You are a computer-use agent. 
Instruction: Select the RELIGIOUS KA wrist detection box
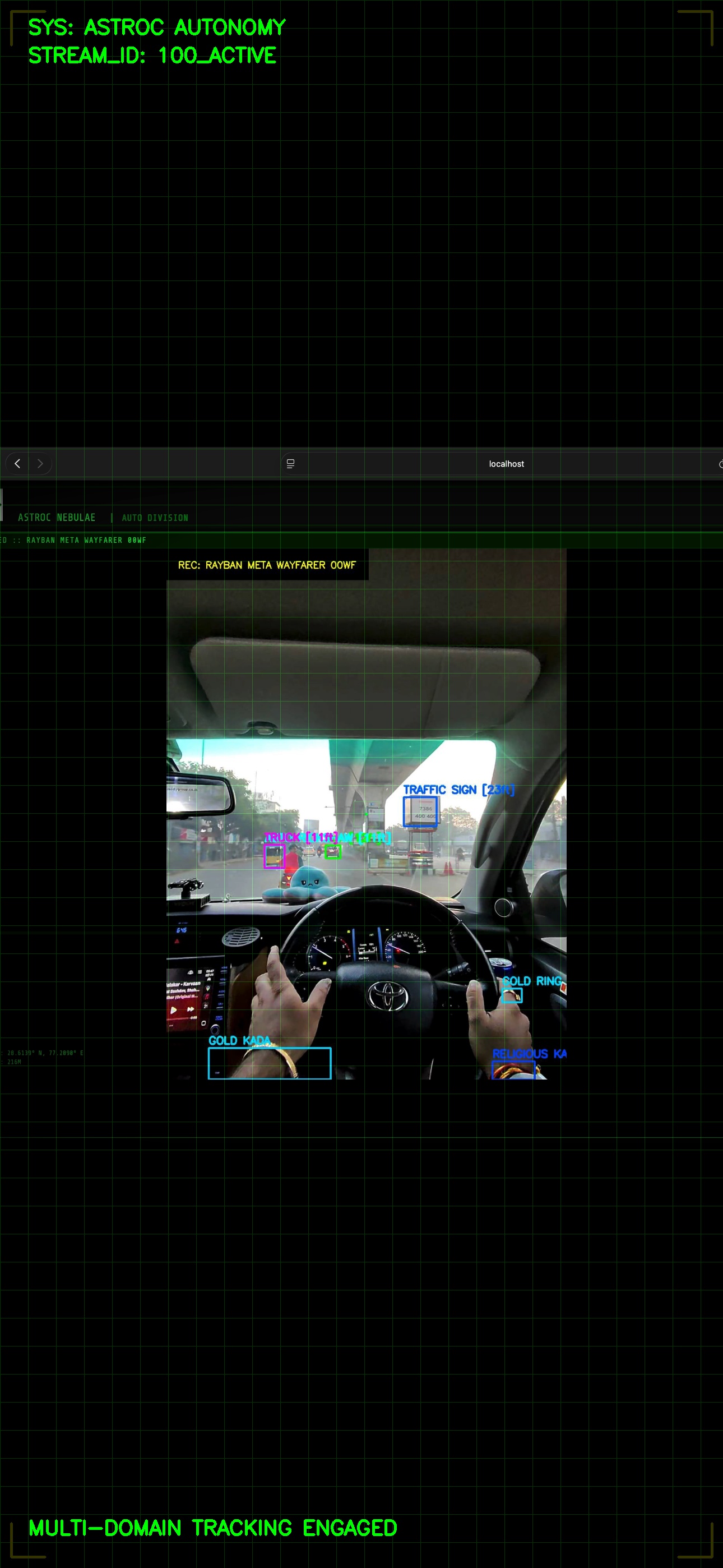[x=513, y=1070]
